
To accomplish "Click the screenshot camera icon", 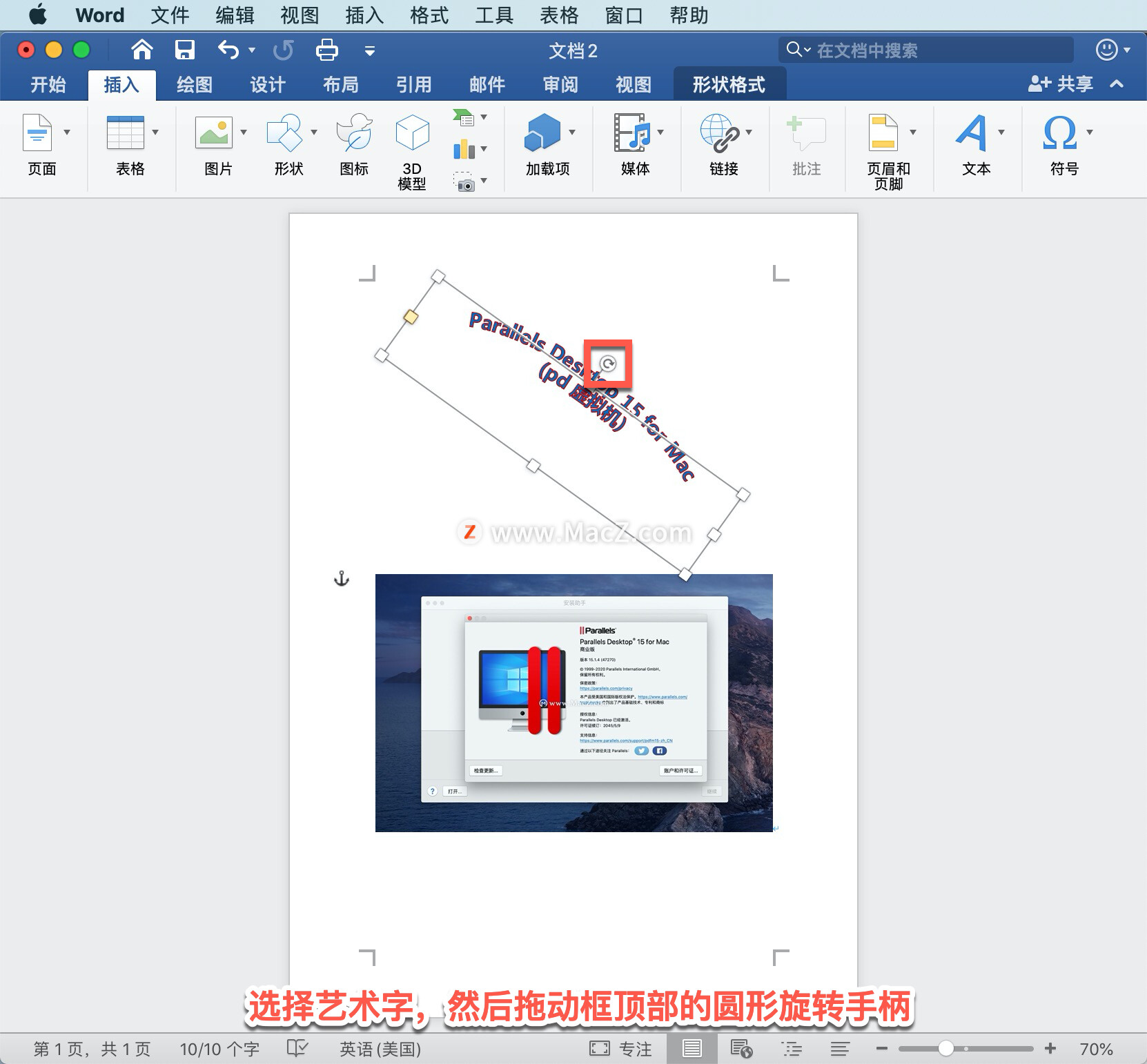I will point(464,182).
